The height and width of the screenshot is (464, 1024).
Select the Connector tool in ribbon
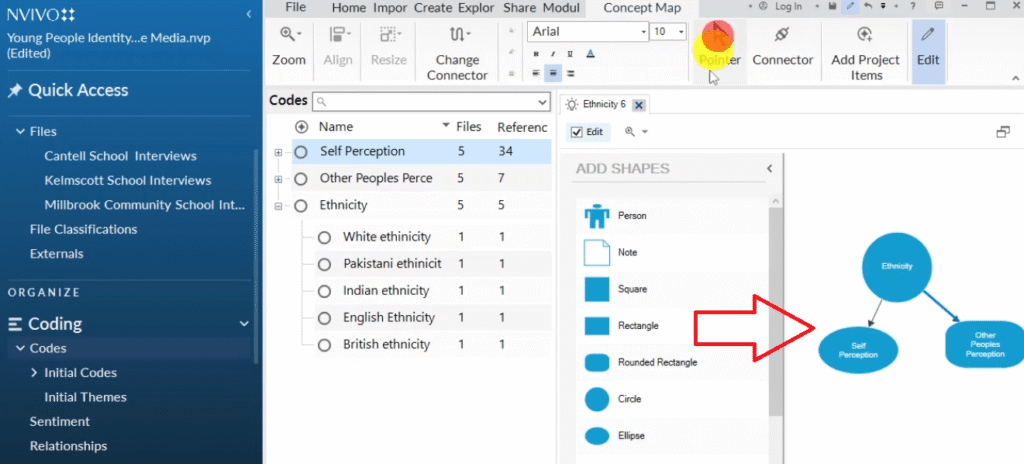pos(782,36)
